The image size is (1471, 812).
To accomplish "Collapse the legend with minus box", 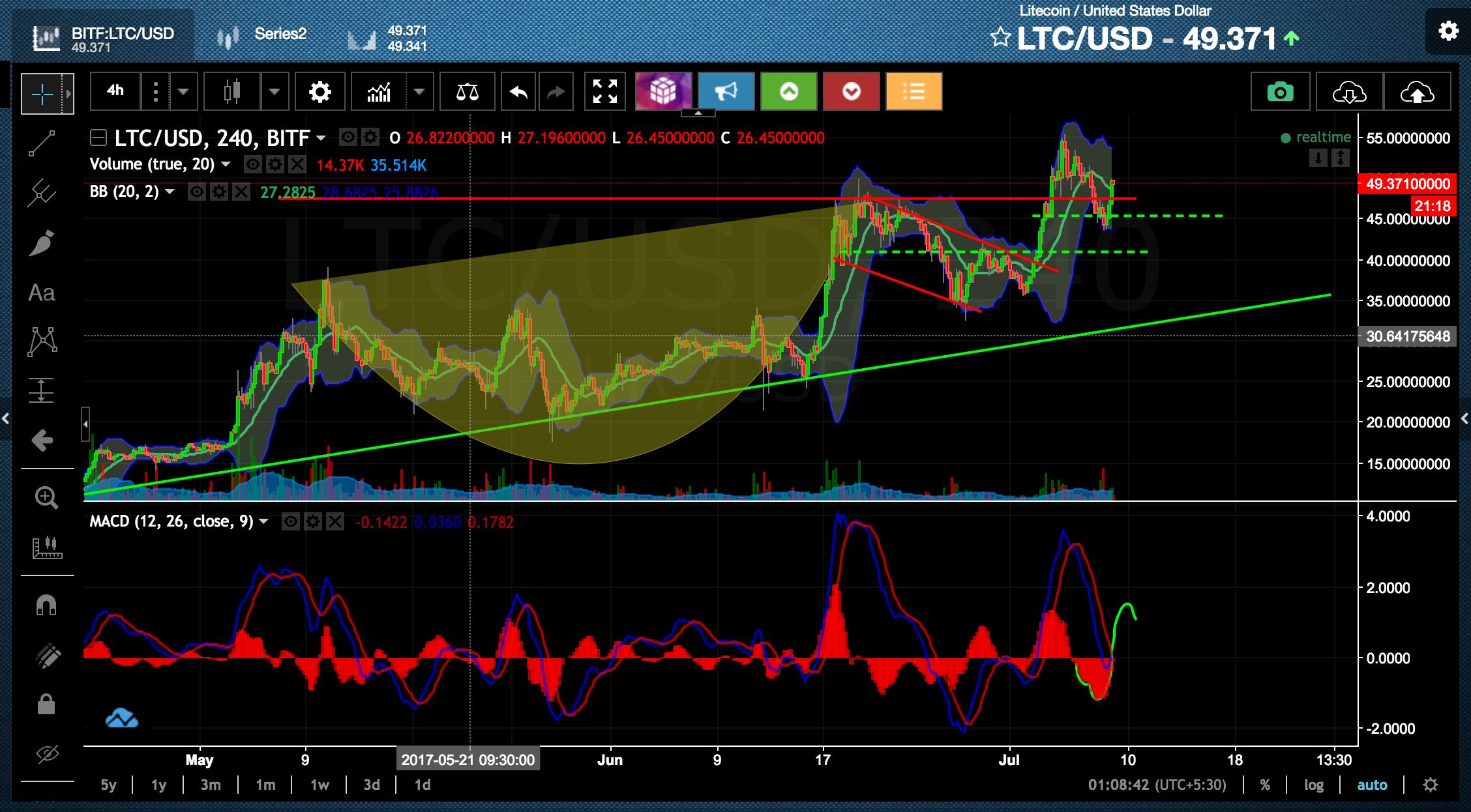I will coord(98,138).
